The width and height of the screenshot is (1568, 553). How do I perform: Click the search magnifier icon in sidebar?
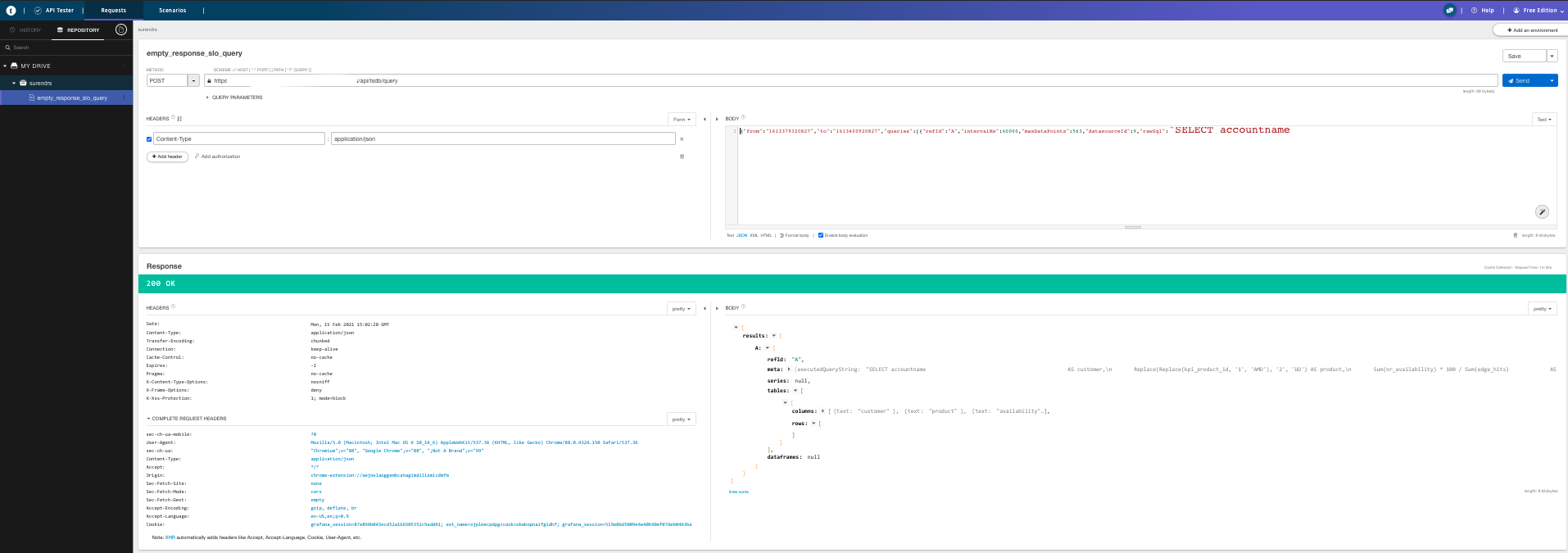click(x=7, y=48)
